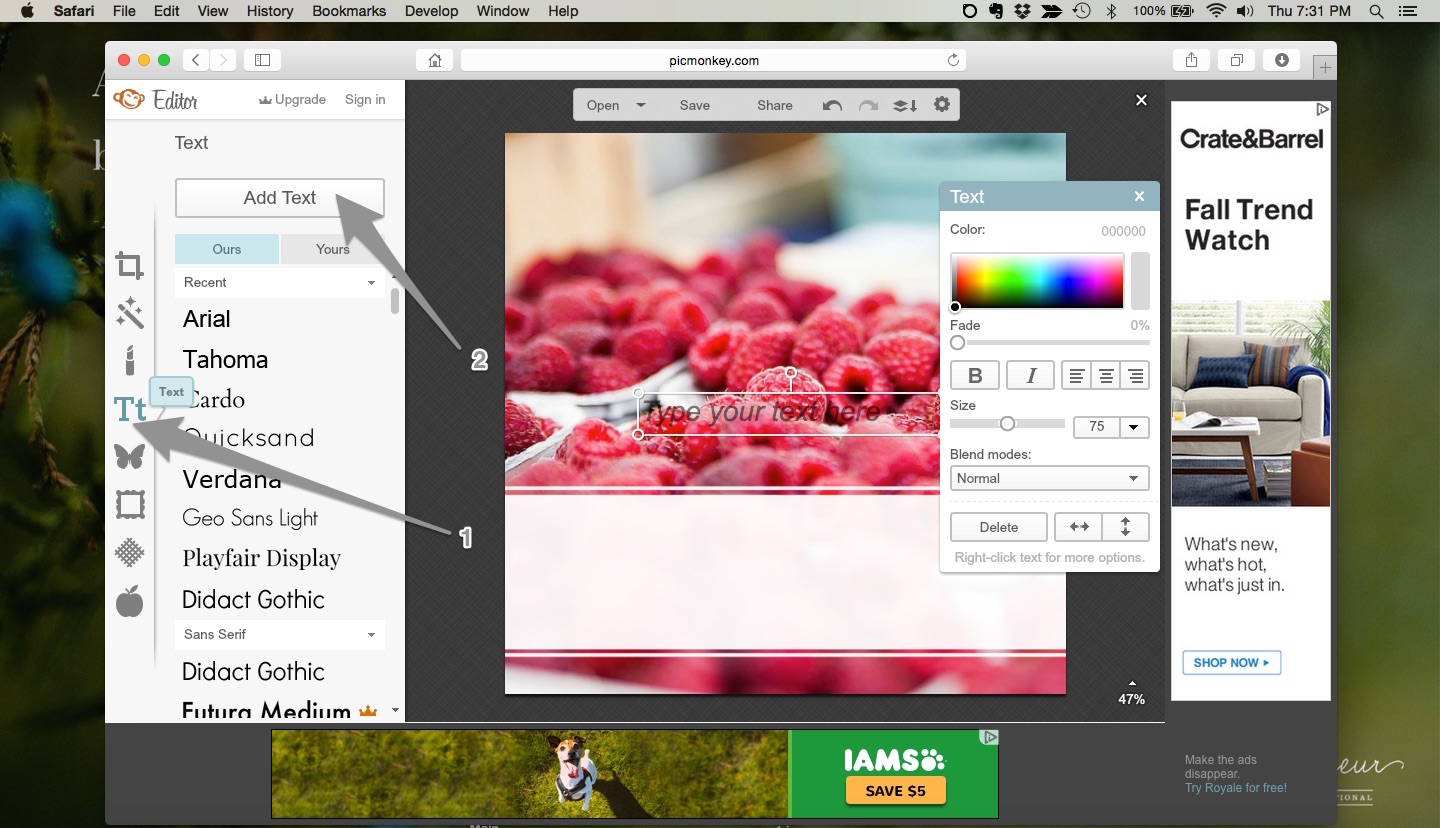Open the Recent fonts dropdown
The height and width of the screenshot is (828, 1440).
(280, 283)
